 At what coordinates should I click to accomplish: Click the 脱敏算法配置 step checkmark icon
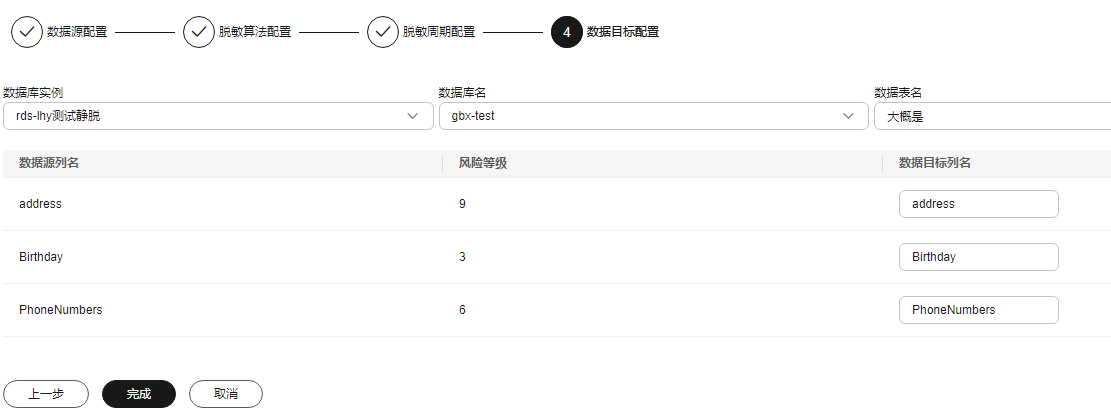coord(199,32)
